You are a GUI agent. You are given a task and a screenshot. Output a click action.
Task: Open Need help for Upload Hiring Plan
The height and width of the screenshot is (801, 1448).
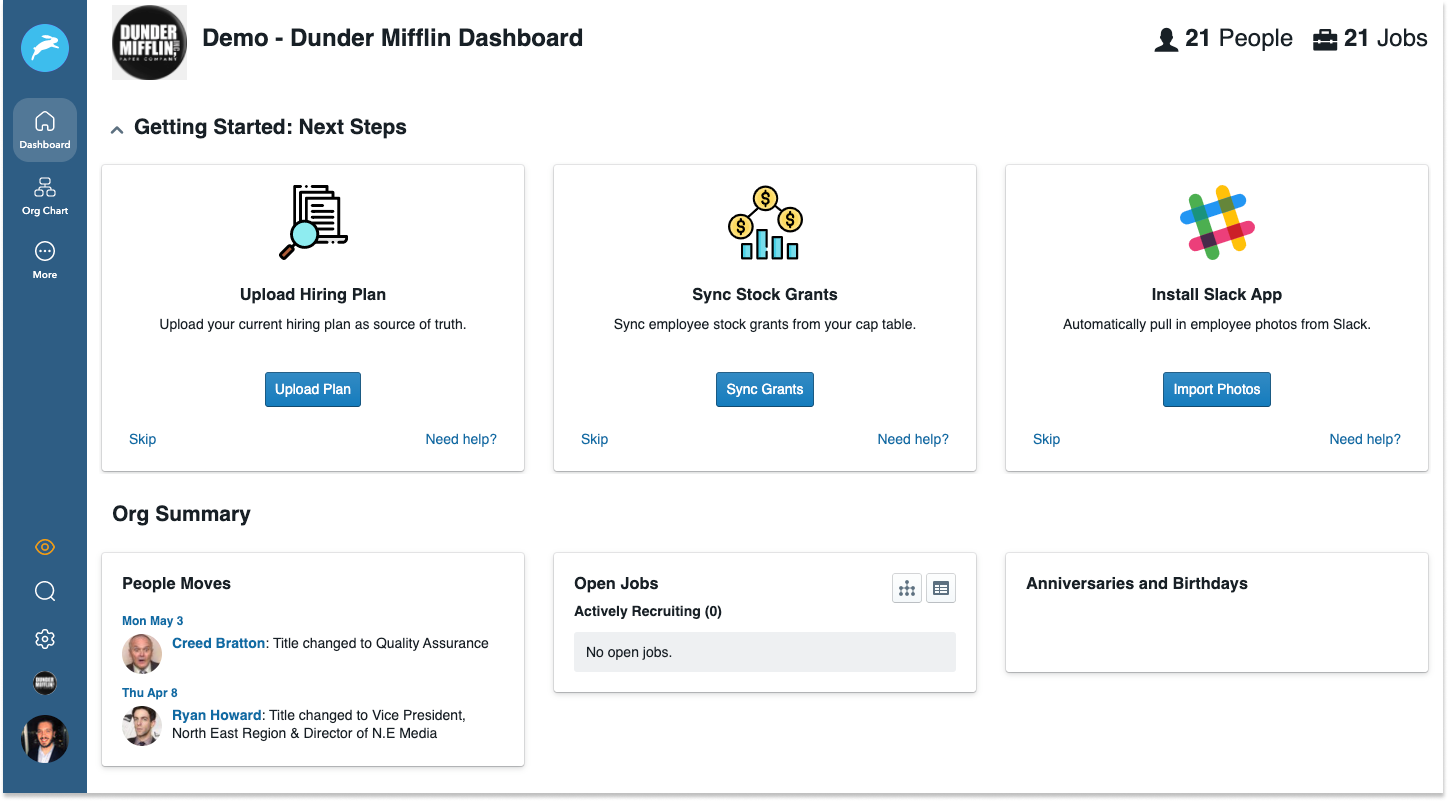coord(461,439)
